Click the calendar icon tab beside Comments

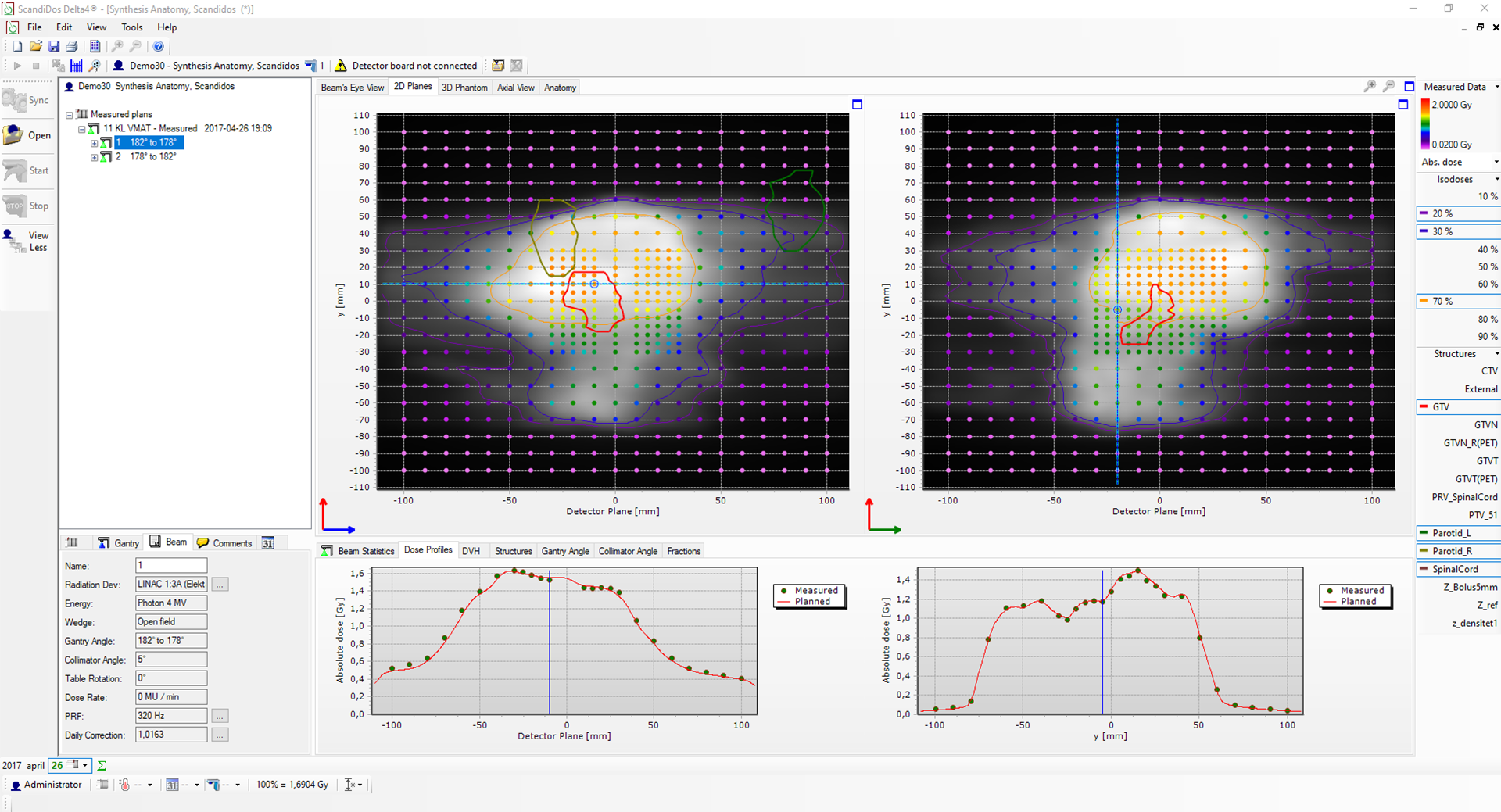pos(268,543)
